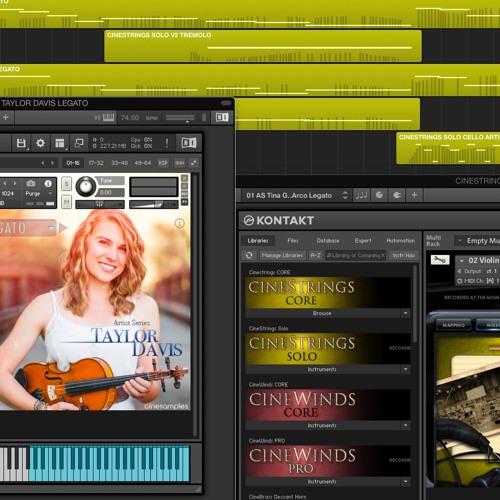Show the keyboard icon beside tempo
500x500 pixels.
point(108,117)
